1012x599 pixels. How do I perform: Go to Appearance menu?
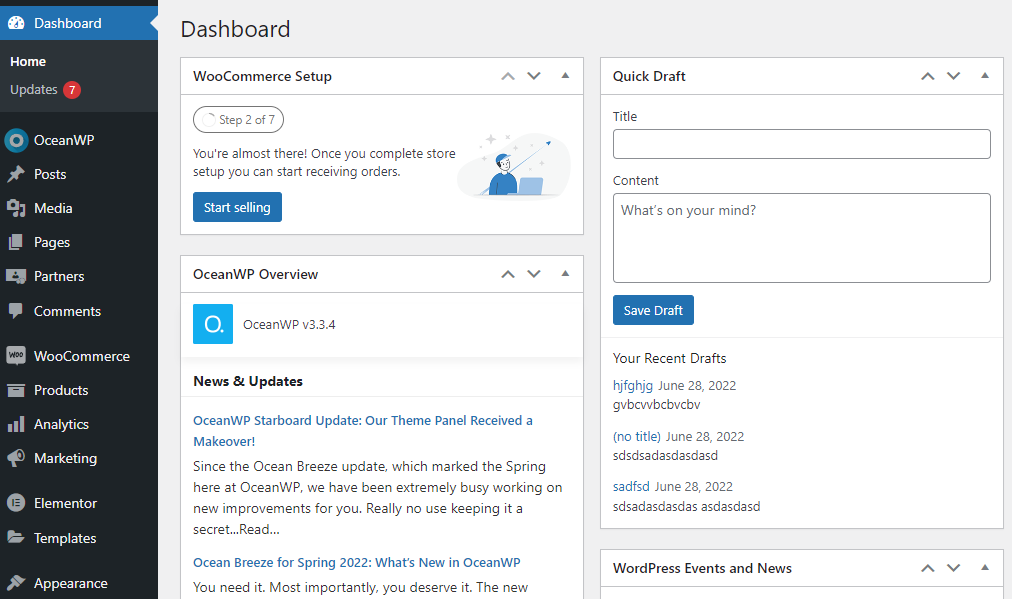70,583
